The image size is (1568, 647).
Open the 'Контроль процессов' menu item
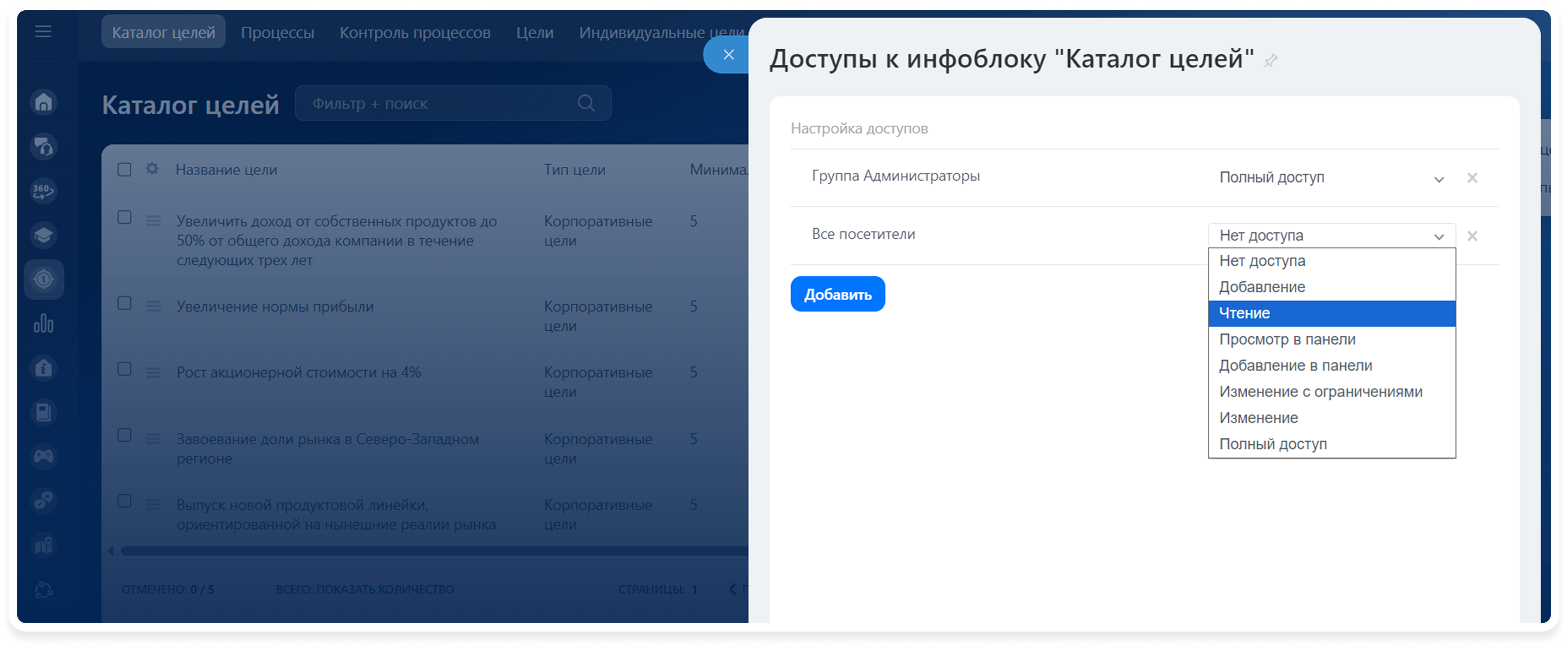(415, 32)
